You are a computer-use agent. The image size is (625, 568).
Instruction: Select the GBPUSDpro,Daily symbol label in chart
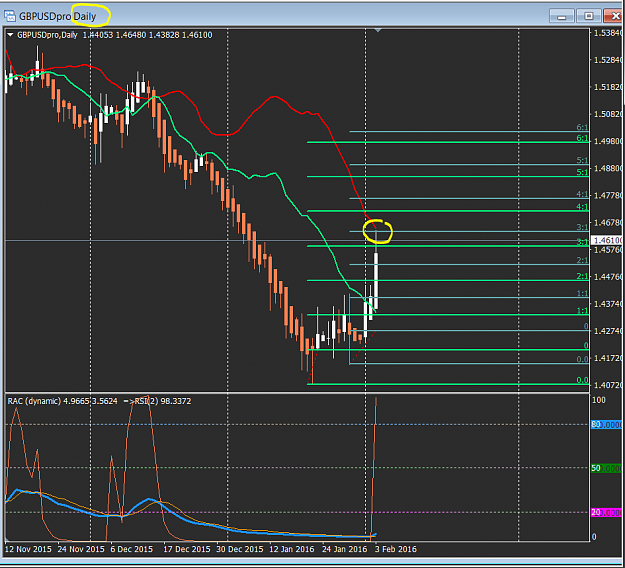click(x=47, y=35)
